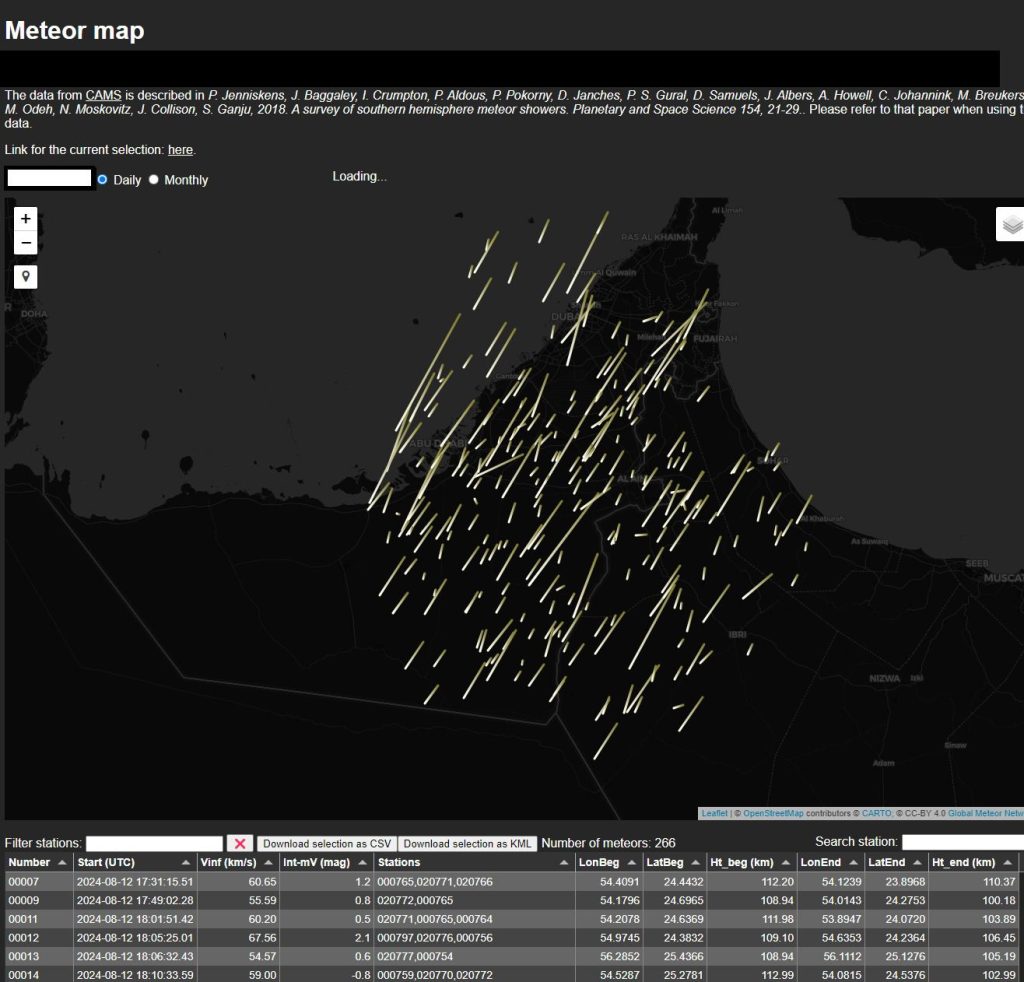
Task: Switch to Monthly view radio button
Action: (154, 180)
